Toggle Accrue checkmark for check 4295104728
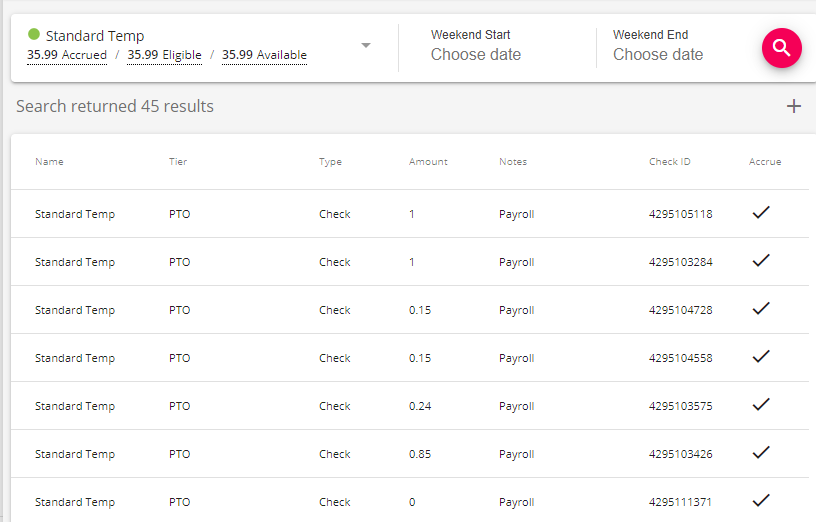The image size is (816, 522). click(x=761, y=308)
